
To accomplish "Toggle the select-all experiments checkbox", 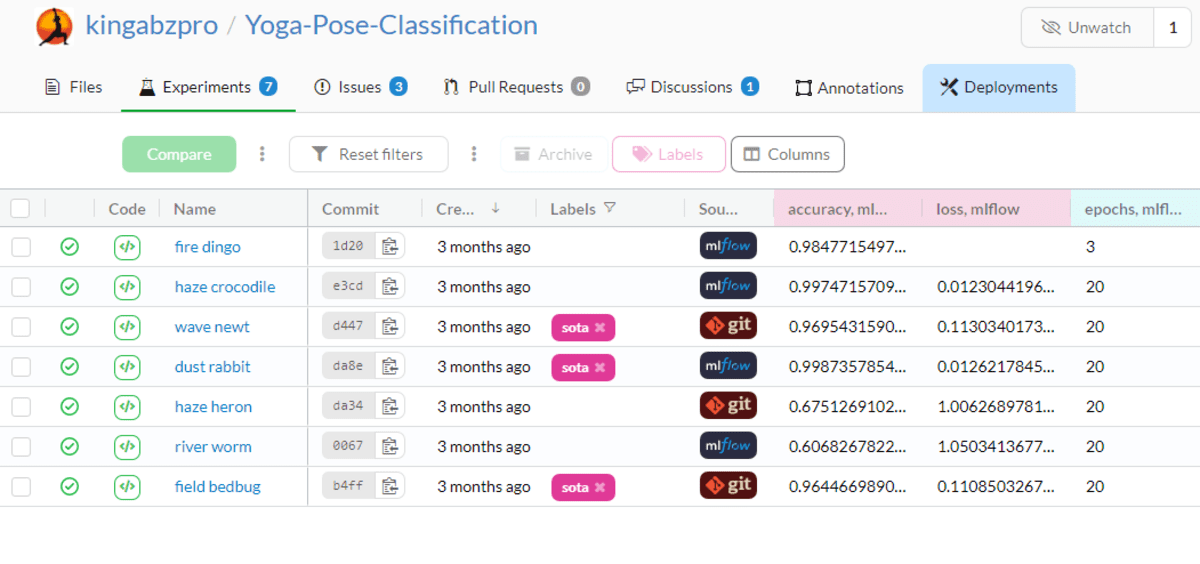I will (20, 208).
